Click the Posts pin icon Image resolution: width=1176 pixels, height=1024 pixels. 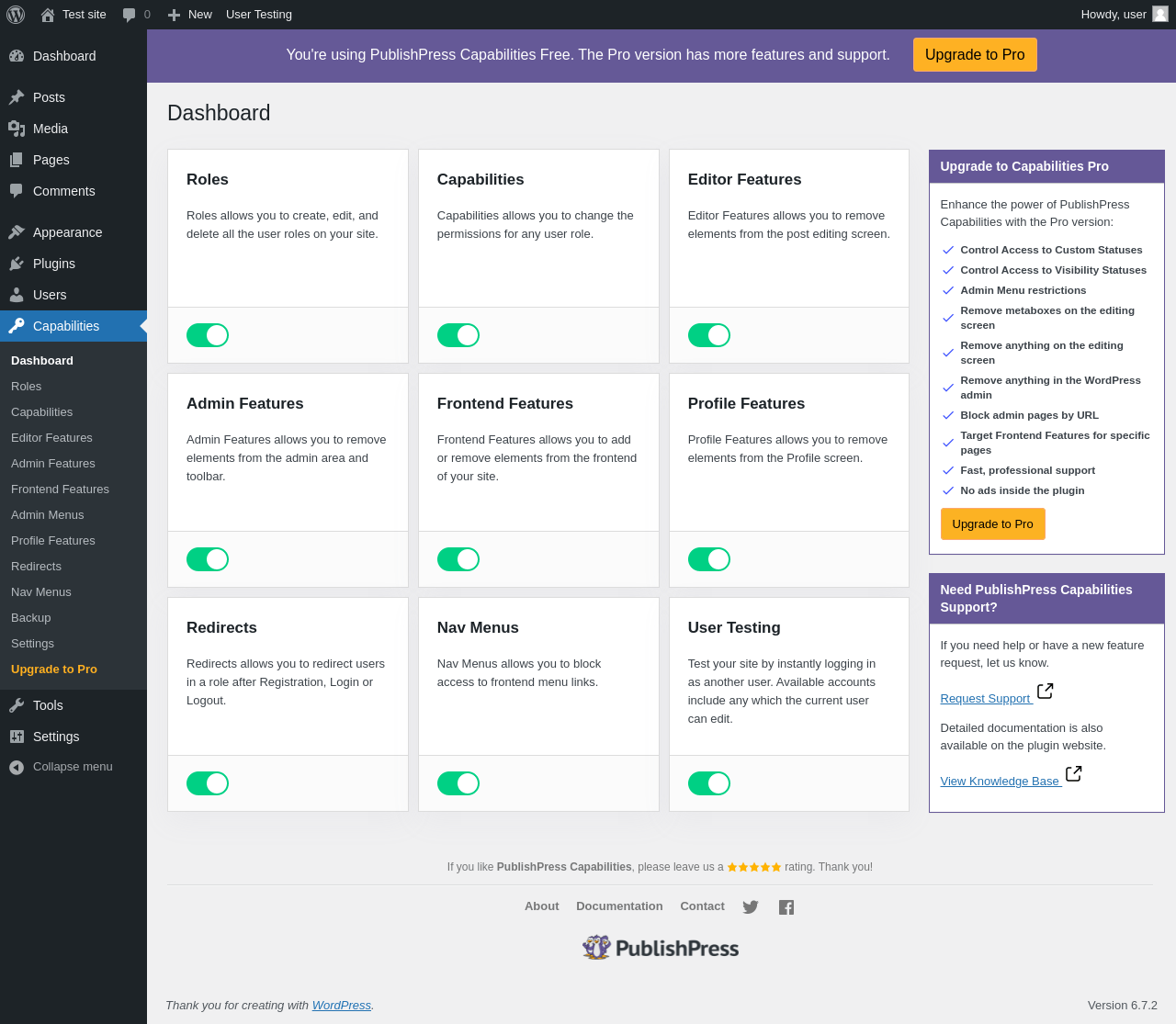pos(17,97)
